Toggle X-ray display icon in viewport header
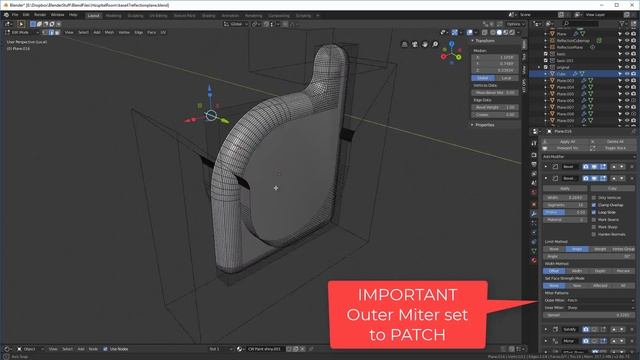This screenshot has width=640, height=360. pyautogui.click(x=484, y=32)
